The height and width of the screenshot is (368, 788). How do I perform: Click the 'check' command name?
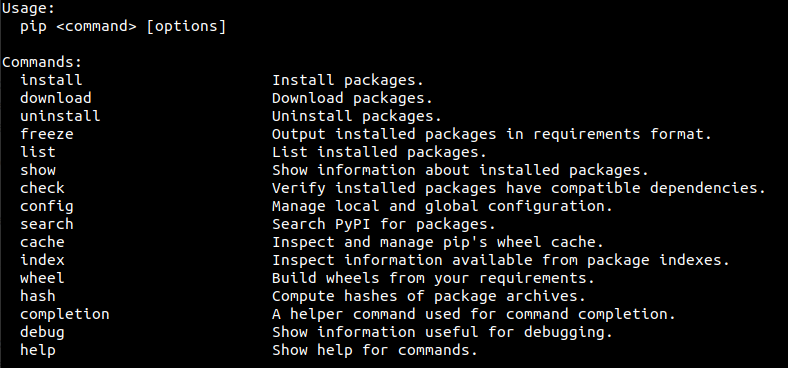[x=42, y=188]
